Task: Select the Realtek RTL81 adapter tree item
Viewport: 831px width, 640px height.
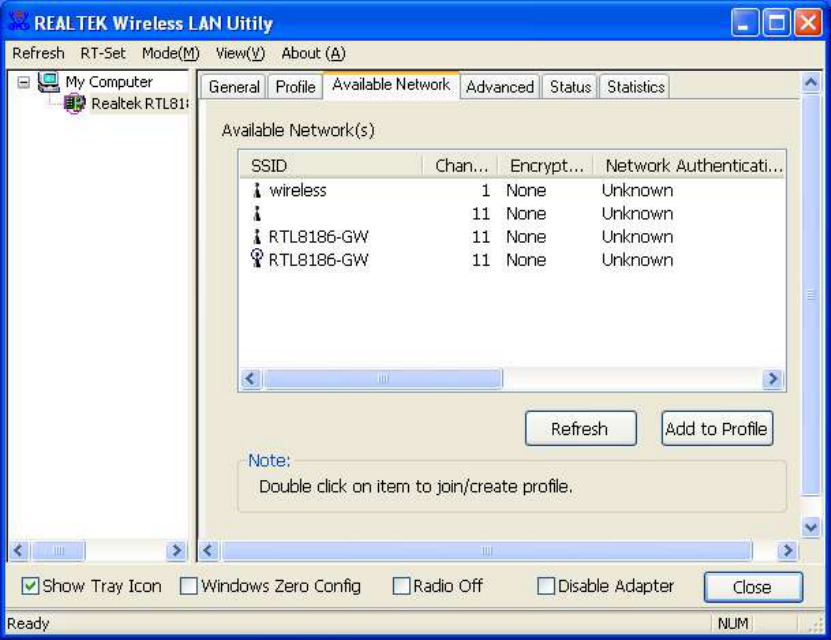Action: (x=139, y=103)
